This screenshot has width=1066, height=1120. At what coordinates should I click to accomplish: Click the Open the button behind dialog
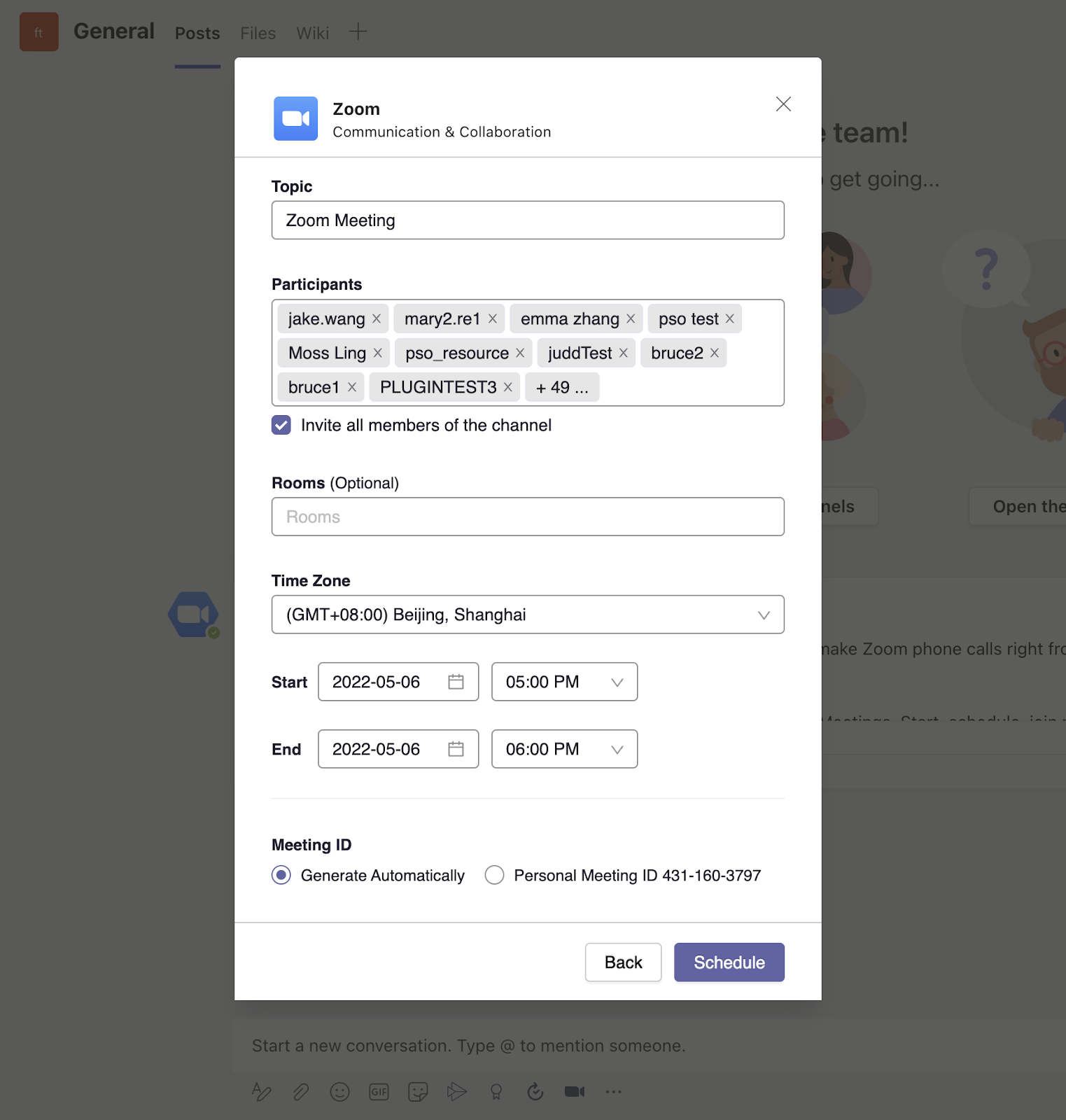point(1018,506)
